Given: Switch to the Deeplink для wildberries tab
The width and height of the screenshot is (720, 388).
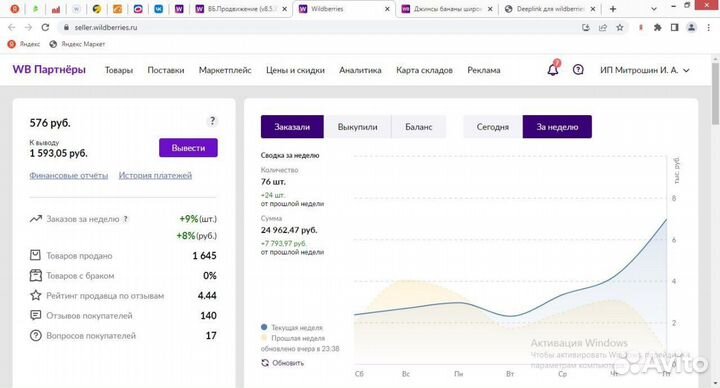Looking at the screenshot, I should coord(549,9).
